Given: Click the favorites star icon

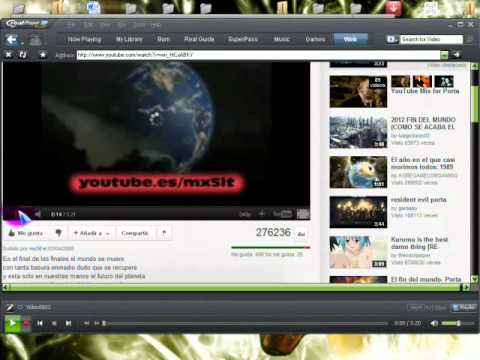Looking at the screenshot, I should click(43, 55).
